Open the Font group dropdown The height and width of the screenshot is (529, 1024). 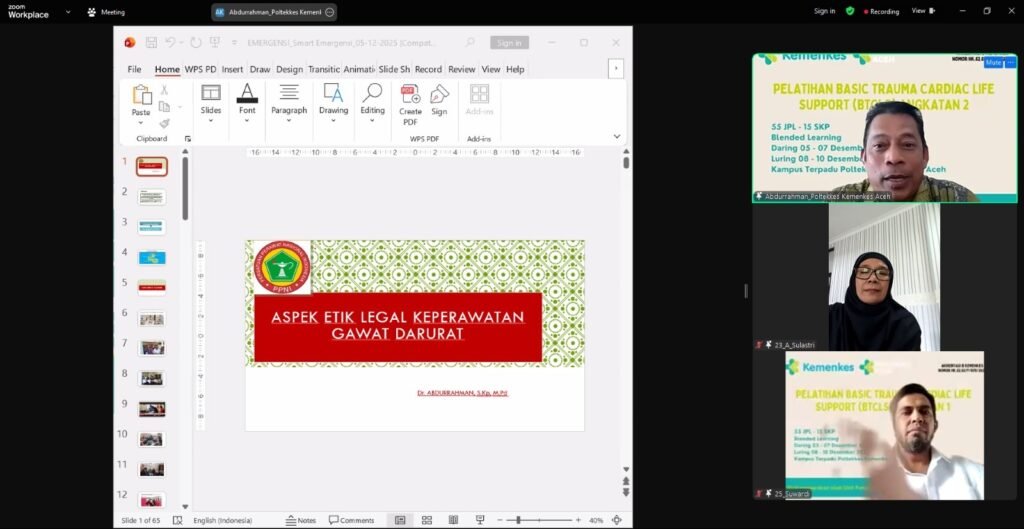247,120
